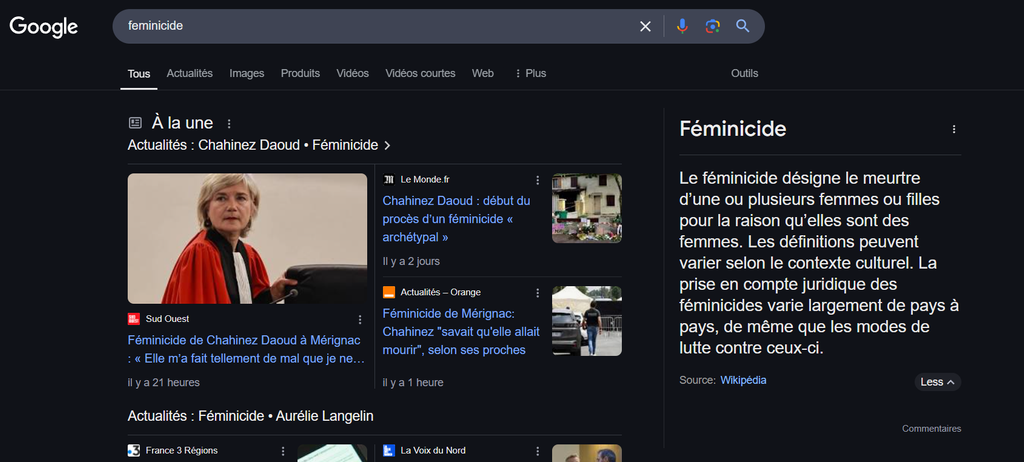Open Sud Ouest article thumbnail of judge
Image resolution: width=1024 pixels, height=462 pixels.
tap(247, 238)
